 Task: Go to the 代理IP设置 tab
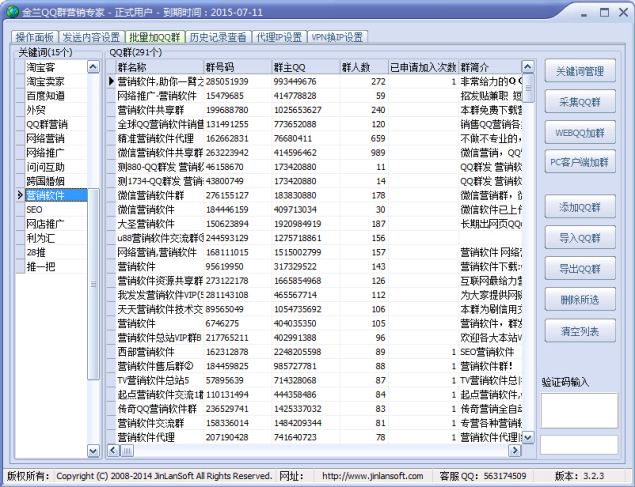pos(279,37)
